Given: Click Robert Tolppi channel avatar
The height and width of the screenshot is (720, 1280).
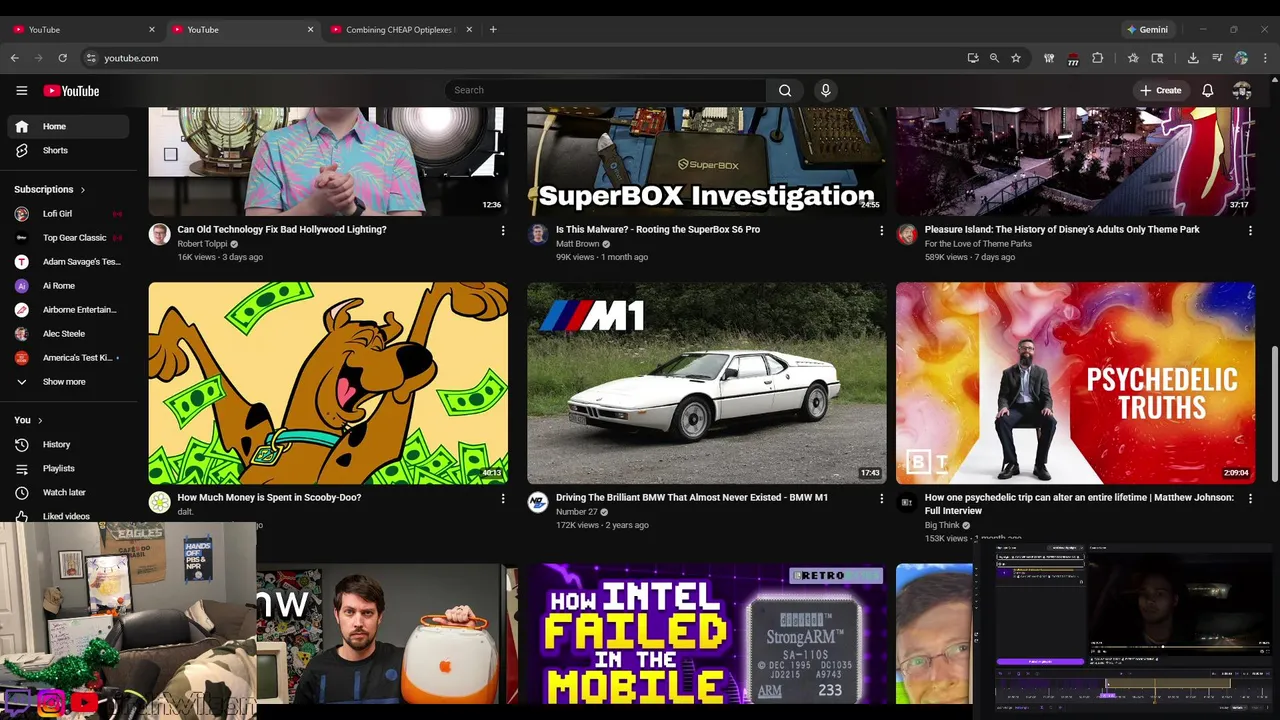Looking at the screenshot, I should coord(159,234).
